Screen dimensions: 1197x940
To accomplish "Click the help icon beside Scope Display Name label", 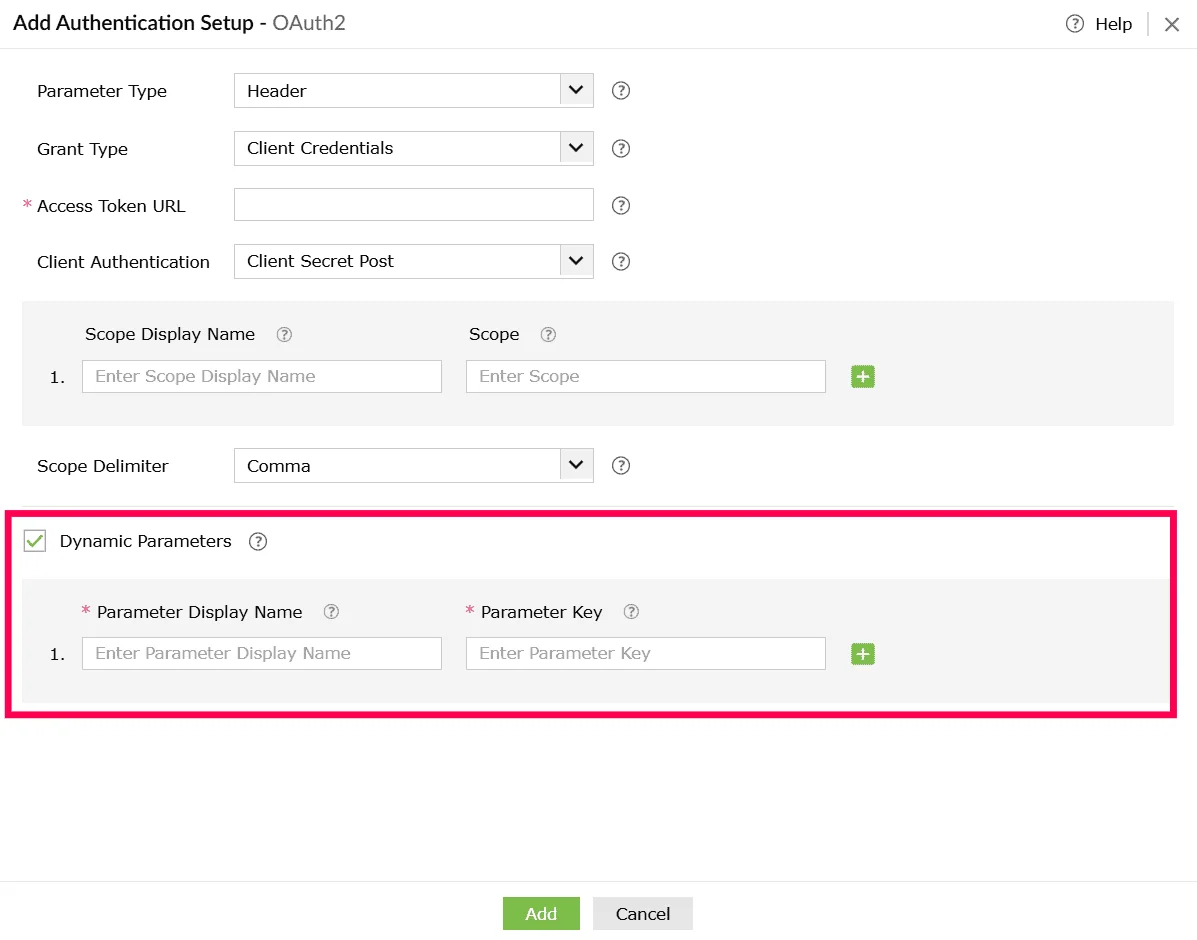I will (284, 334).
